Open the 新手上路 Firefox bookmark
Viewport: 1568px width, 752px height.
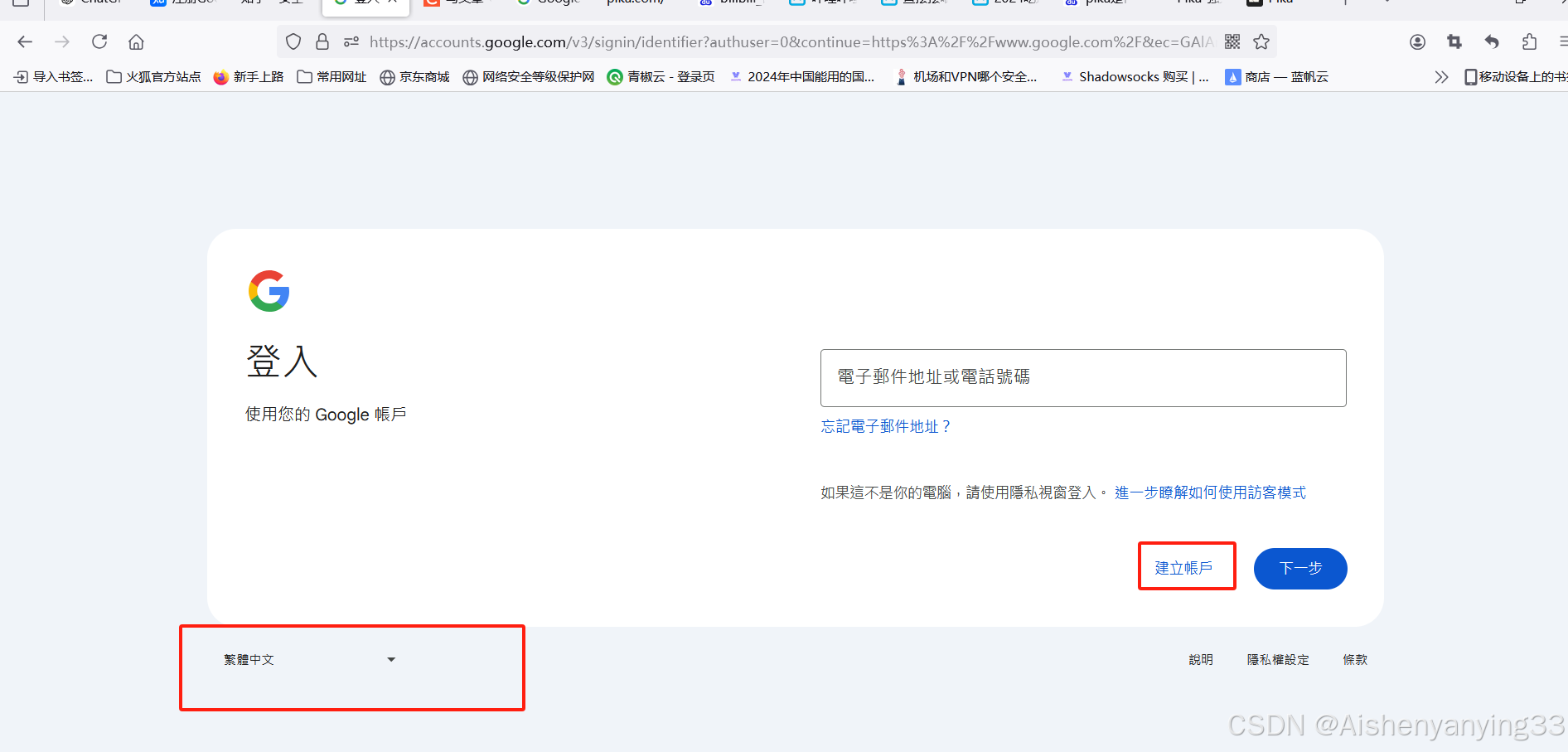(248, 77)
